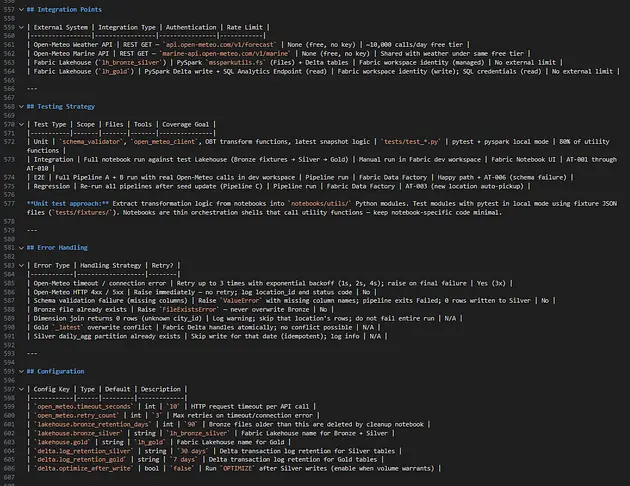Viewport: 630px width, 486px height.
Task: Click '30 days' default value
Action: (x=192, y=451)
